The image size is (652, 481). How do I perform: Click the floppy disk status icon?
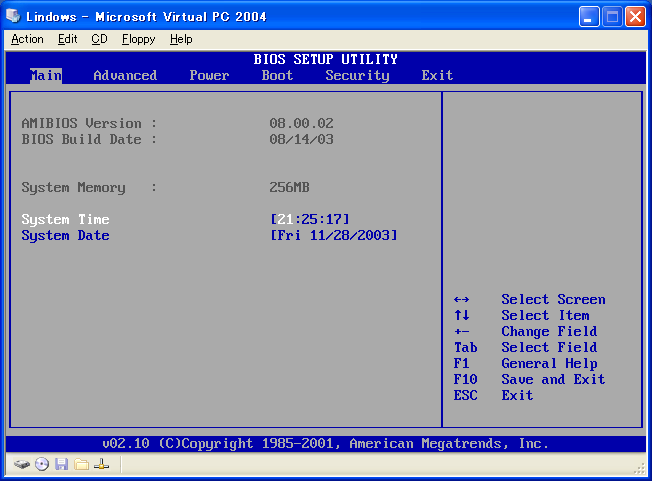(62, 465)
